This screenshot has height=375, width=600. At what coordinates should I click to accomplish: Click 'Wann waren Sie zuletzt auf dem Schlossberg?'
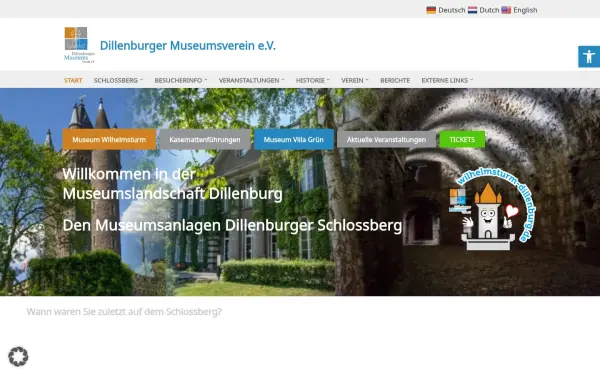124,312
